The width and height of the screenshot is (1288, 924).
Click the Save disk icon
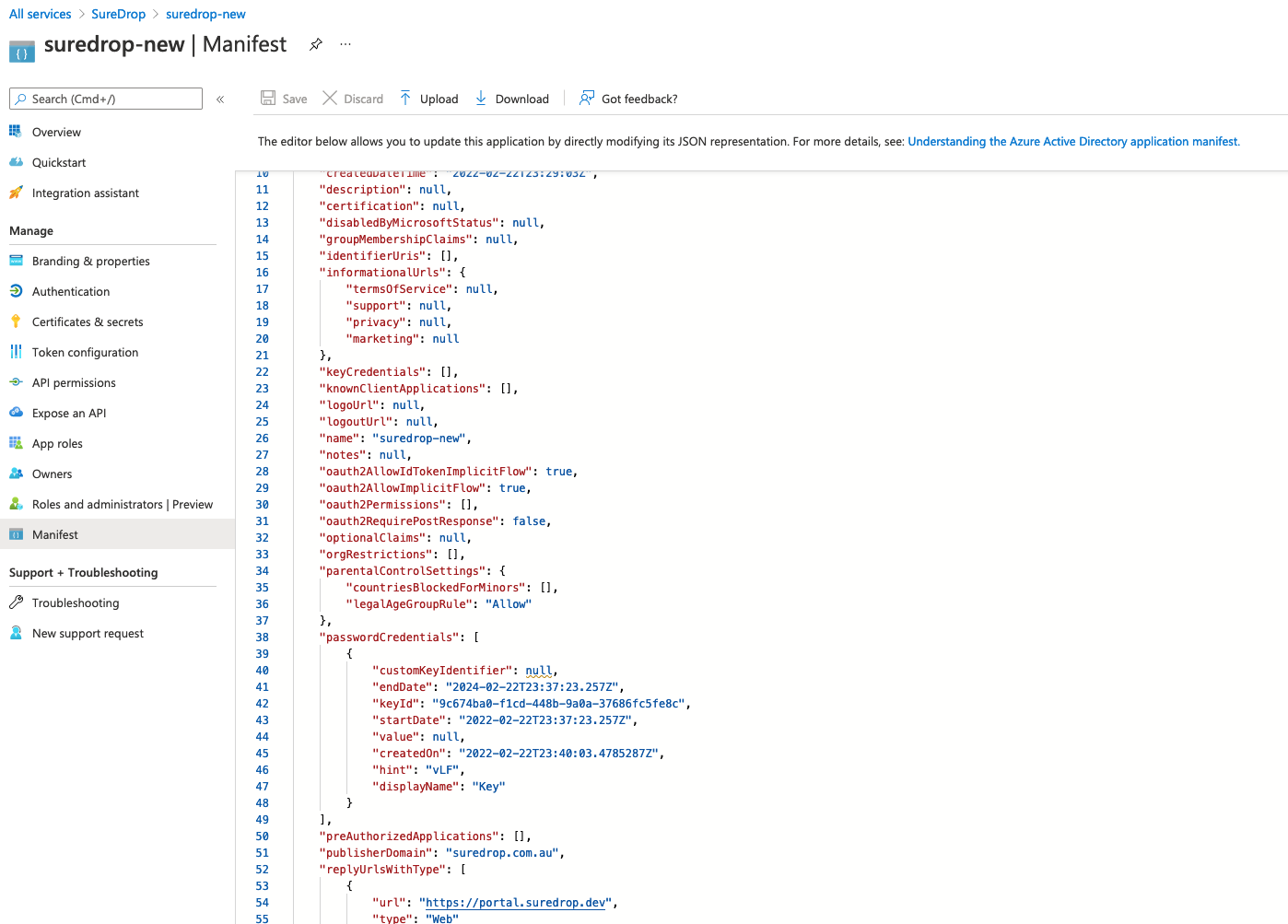[x=268, y=98]
